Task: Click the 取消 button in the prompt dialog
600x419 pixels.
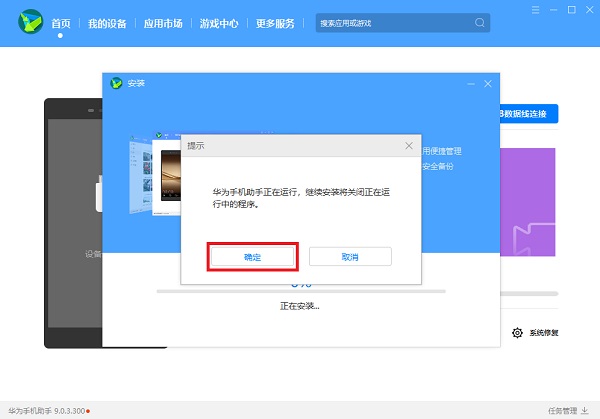Action: [350, 256]
